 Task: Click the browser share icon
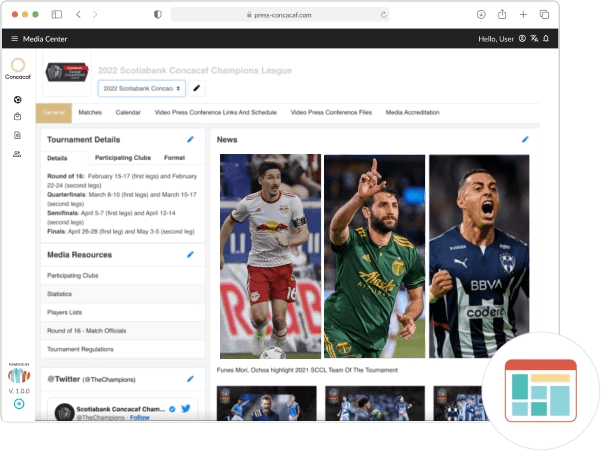[502, 15]
